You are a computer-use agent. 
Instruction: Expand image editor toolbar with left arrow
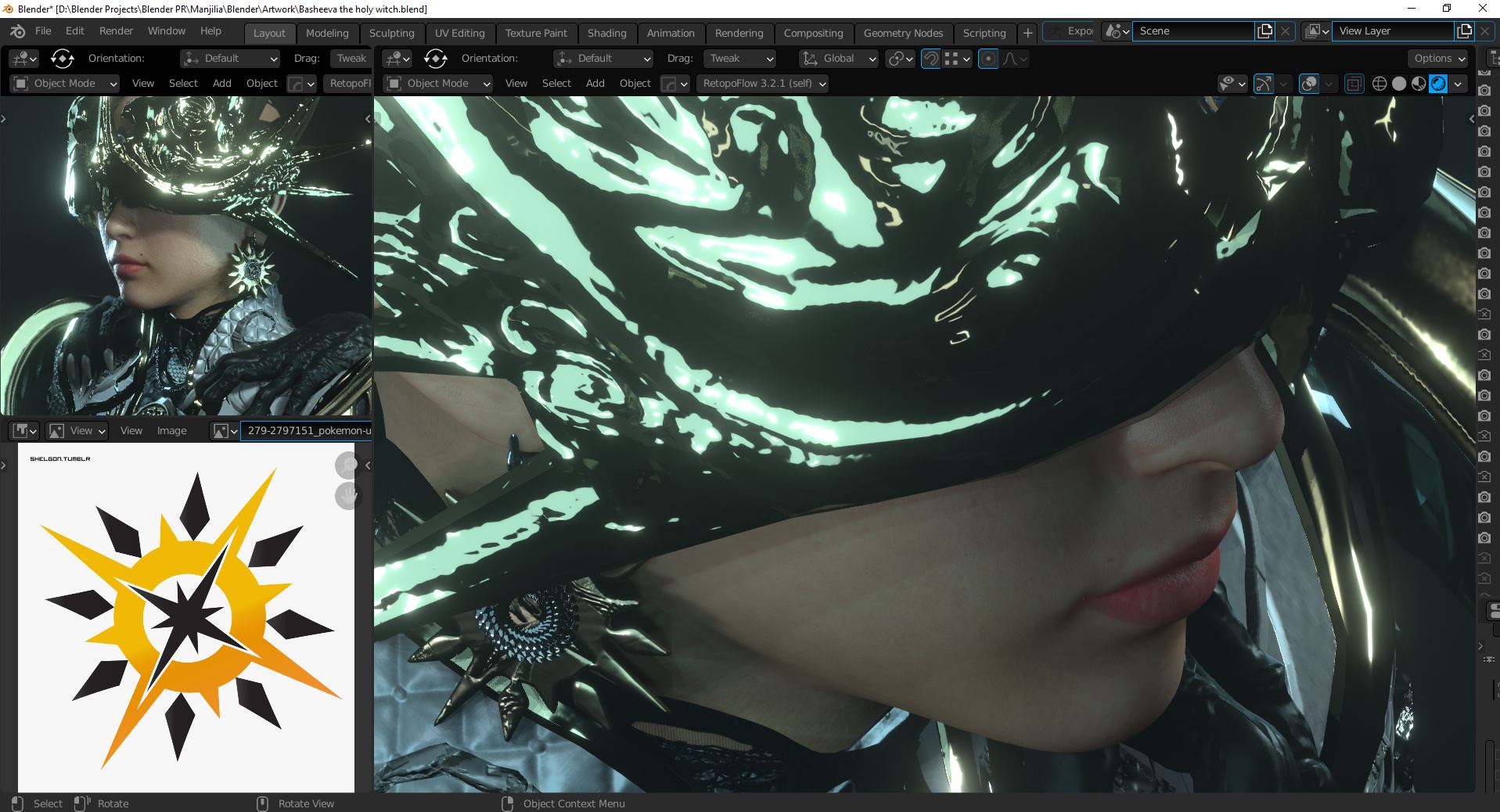[3, 465]
